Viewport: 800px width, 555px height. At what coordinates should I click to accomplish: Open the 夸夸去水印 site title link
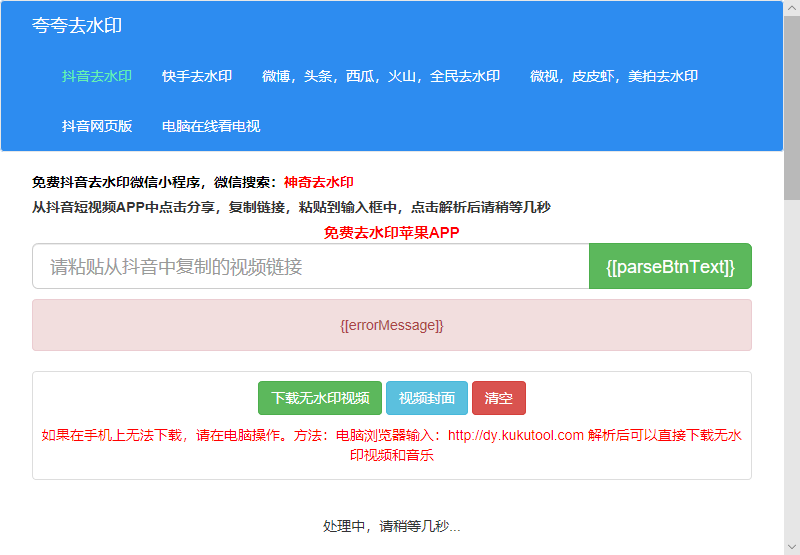point(77,26)
